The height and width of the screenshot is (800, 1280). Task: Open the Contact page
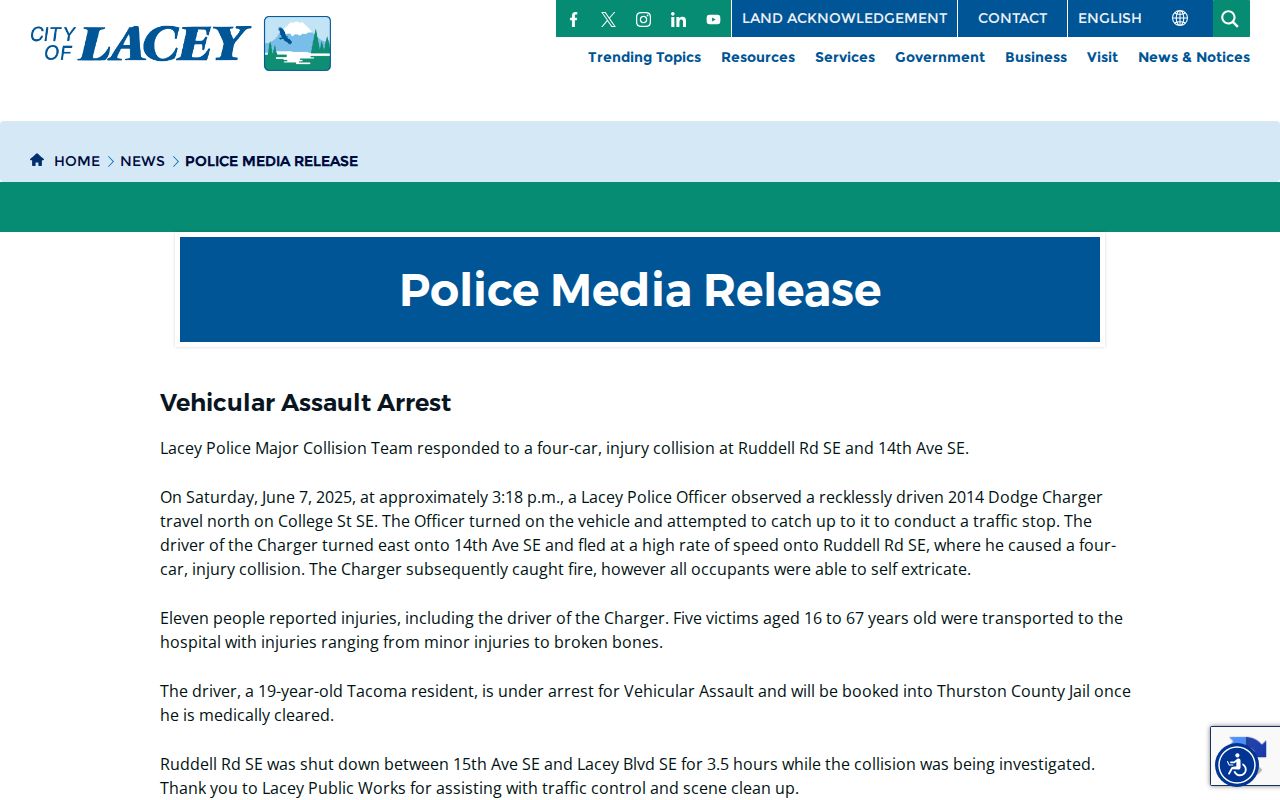[1012, 18]
